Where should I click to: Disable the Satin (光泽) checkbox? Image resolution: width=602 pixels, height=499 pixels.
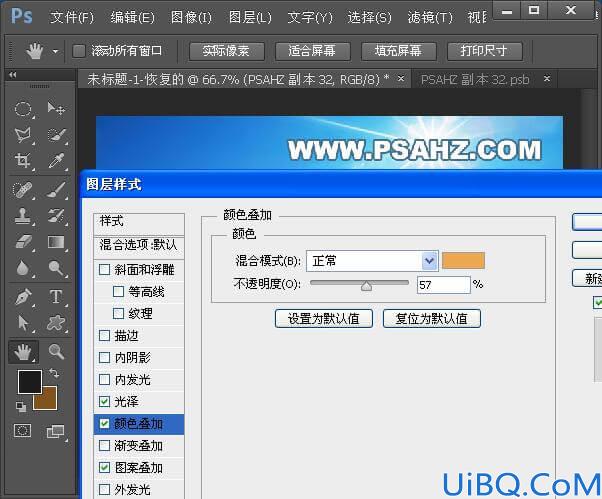point(104,402)
